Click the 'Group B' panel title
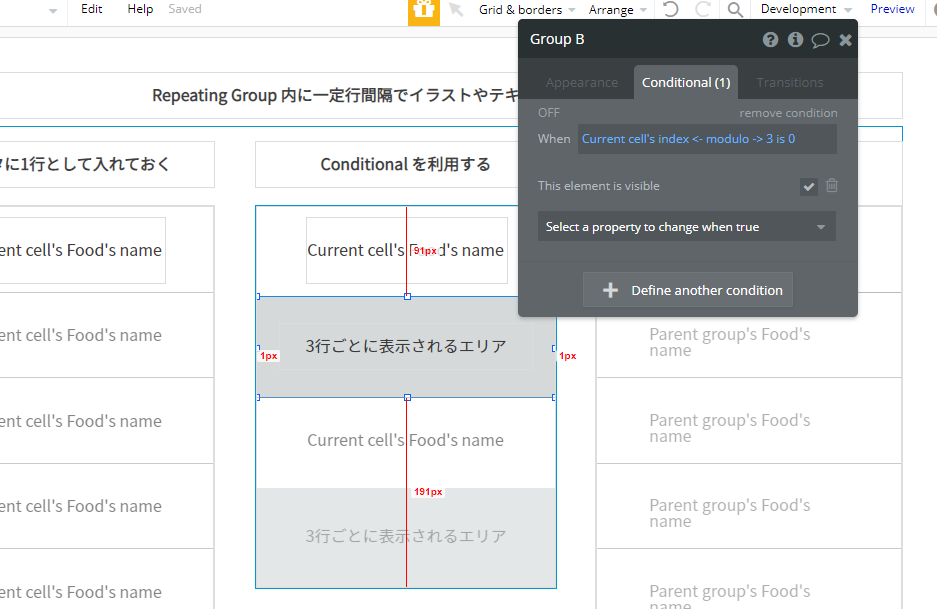The image size is (937, 609). click(557, 39)
